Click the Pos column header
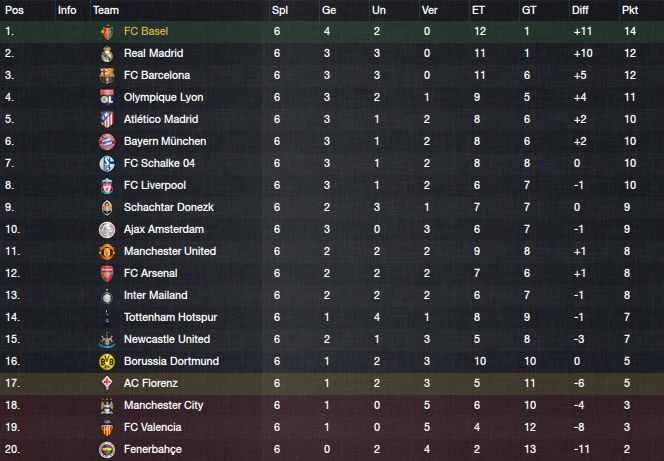Screen dimensions: 664x461 pos(14,11)
